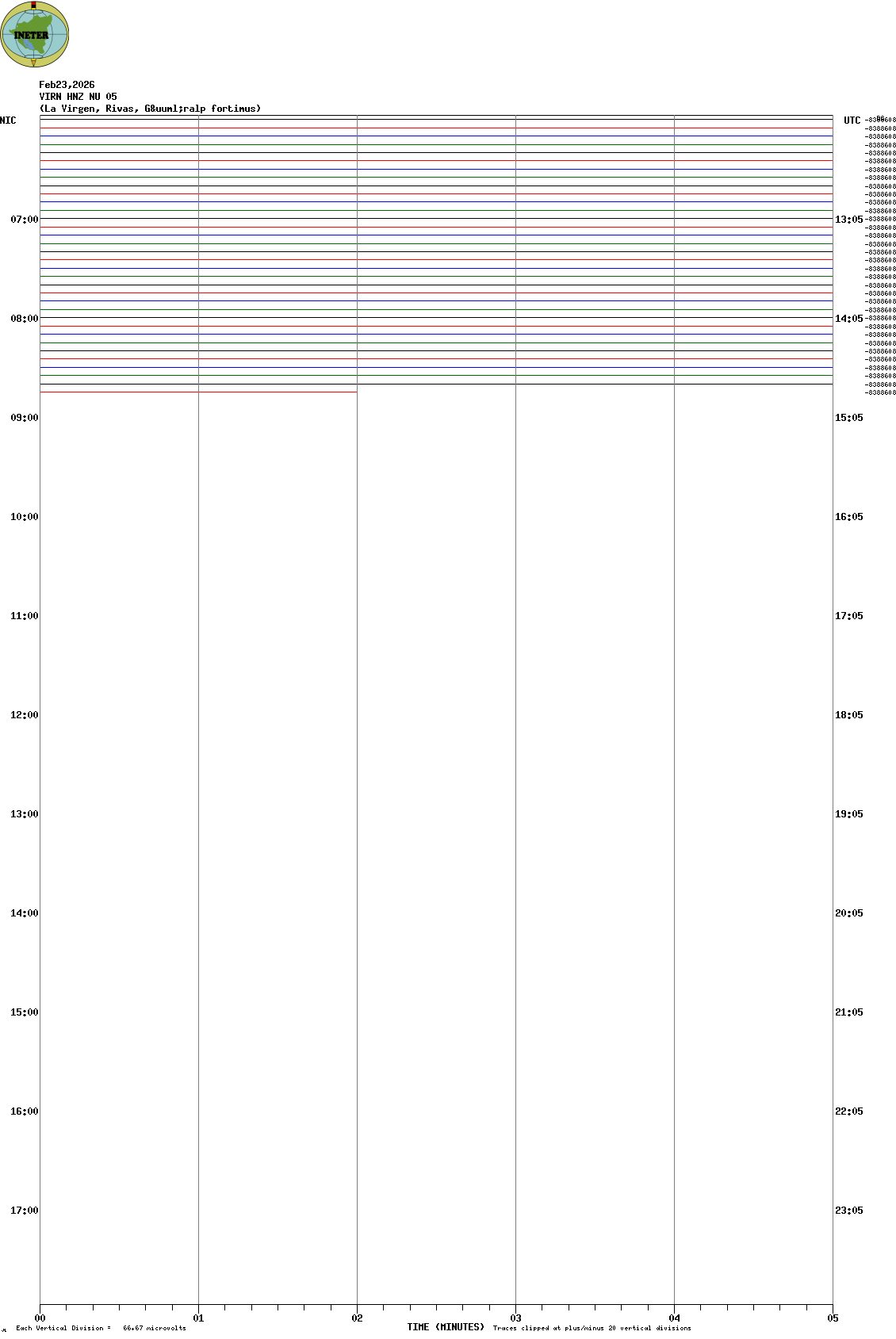Viewport: 896px width, 1339px height.
Task: Select the 23:05 UTC time marker
Action: point(848,1211)
